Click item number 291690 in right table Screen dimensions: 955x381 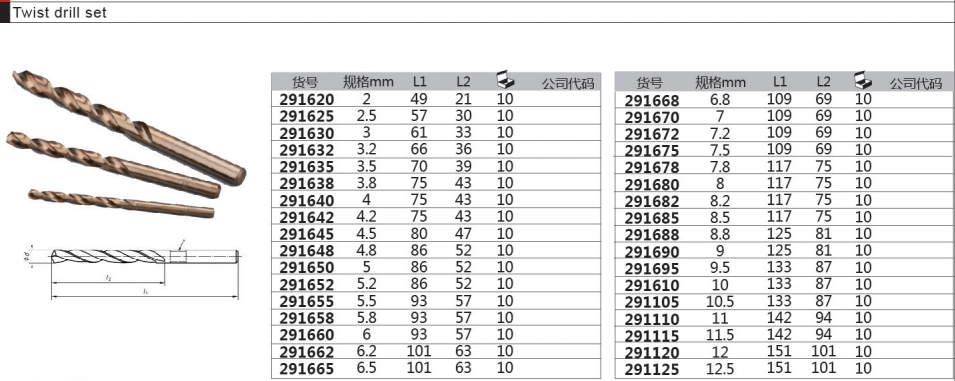pyautogui.click(x=652, y=251)
